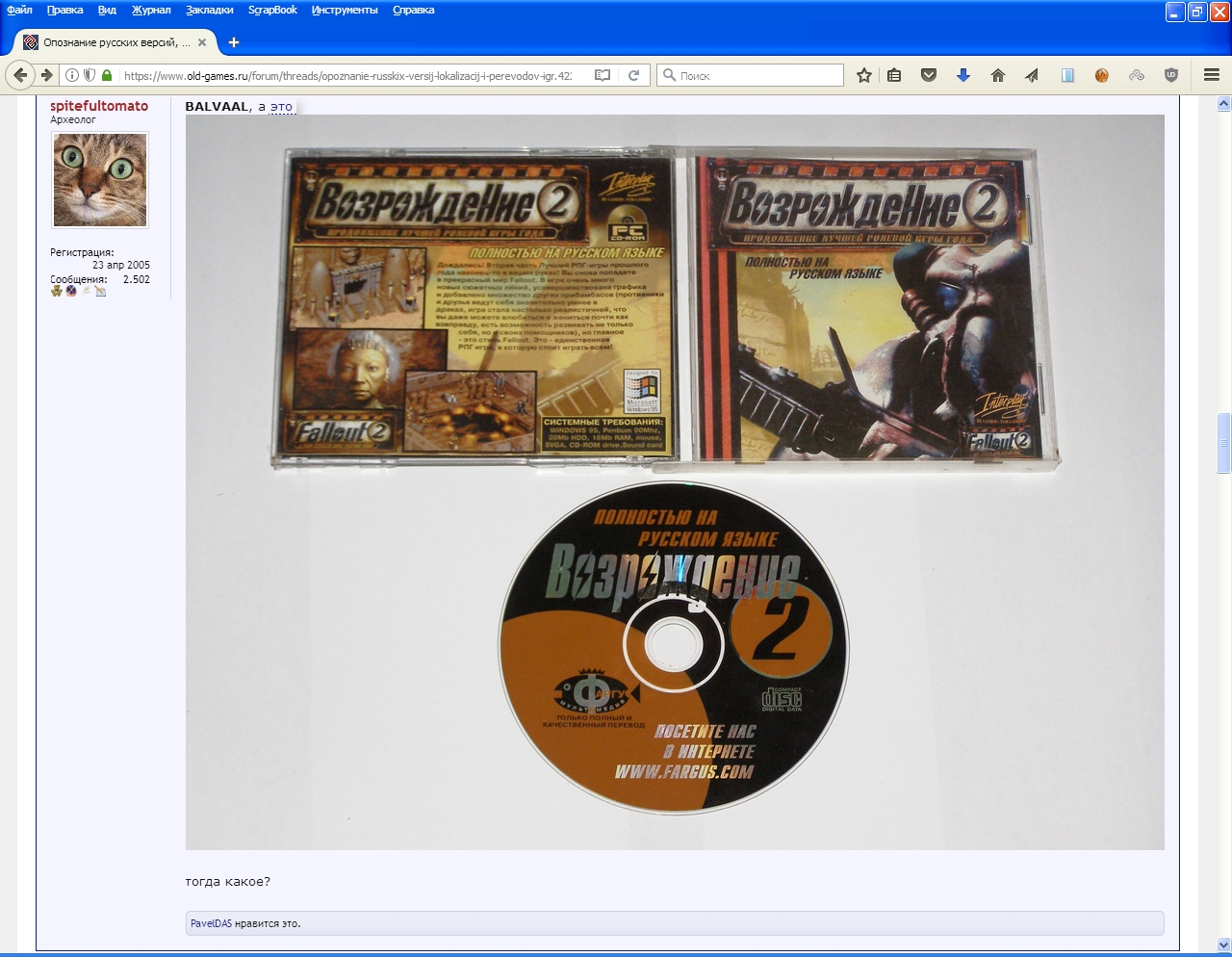Click the page scroll down arrow
This screenshot has height=957, width=1232.
(x=1223, y=944)
